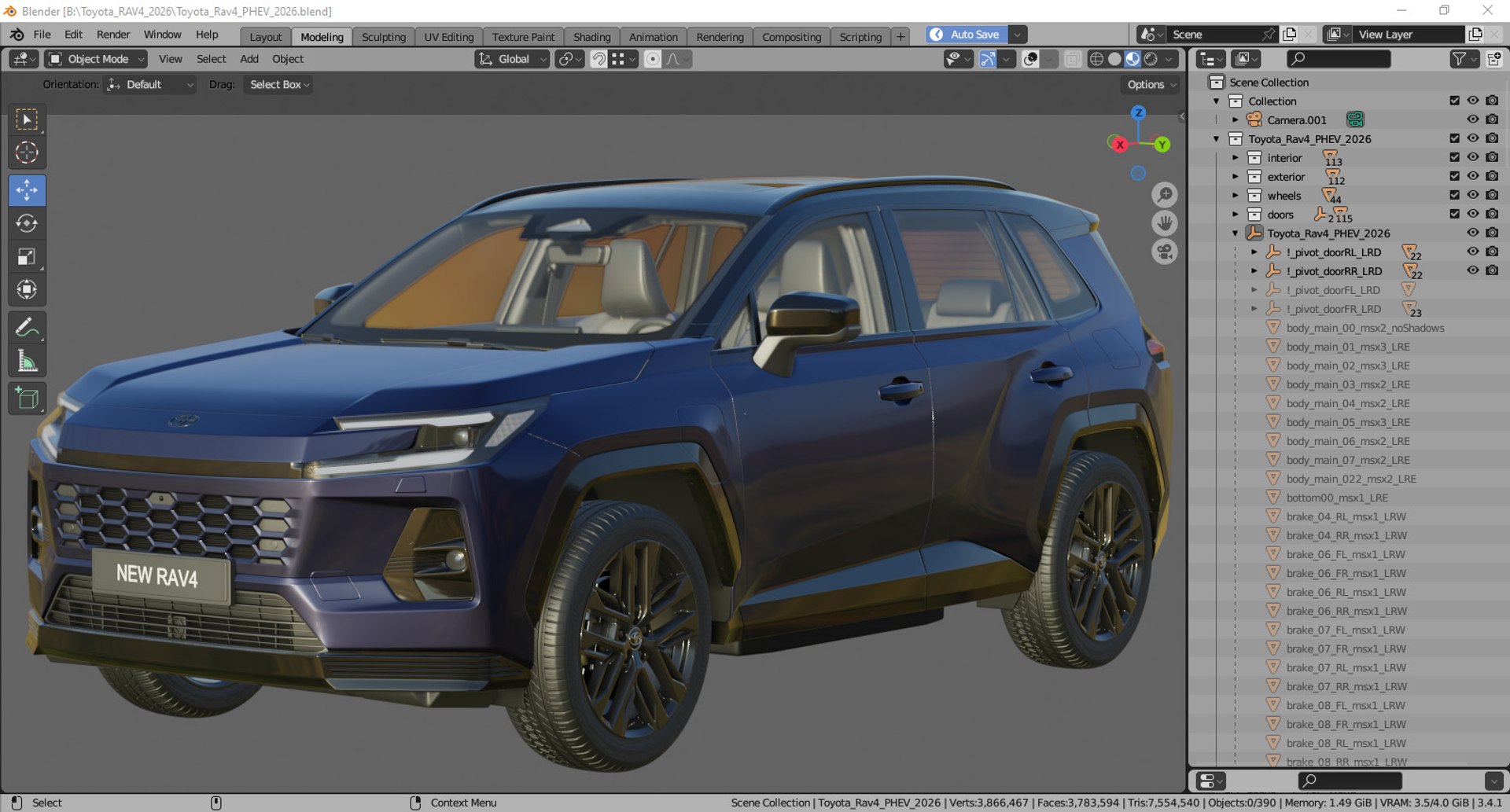1510x812 pixels.
Task: Uncheck the interior collection checkbox
Action: [x=1454, y=157]
